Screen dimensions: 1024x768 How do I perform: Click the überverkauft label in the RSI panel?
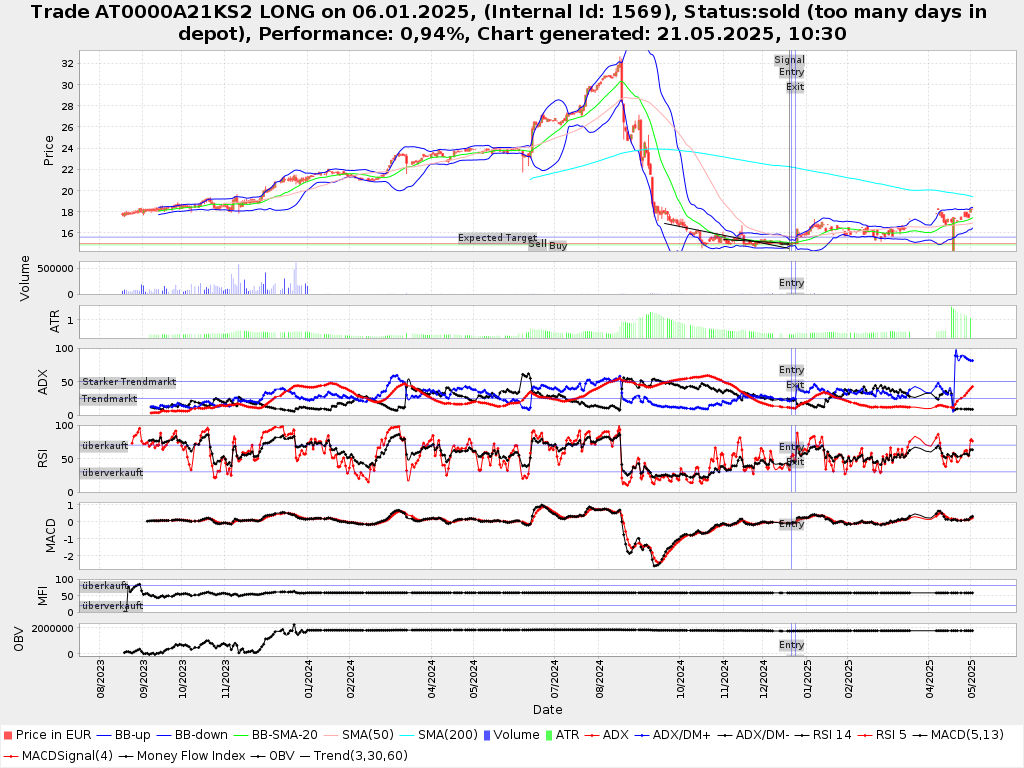112,473
